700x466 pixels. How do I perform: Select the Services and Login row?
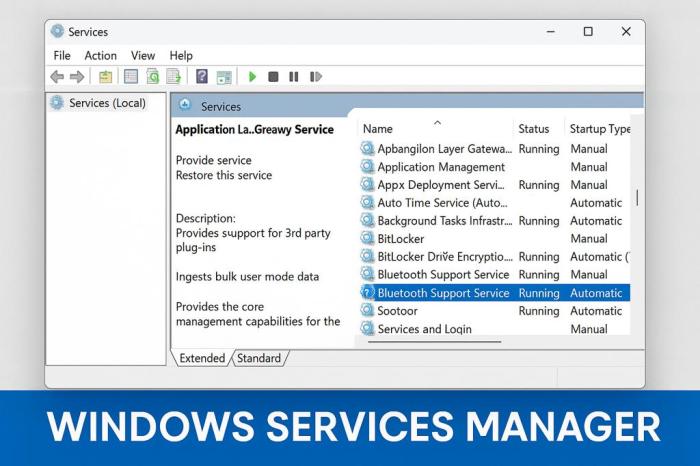click(495, 329)
